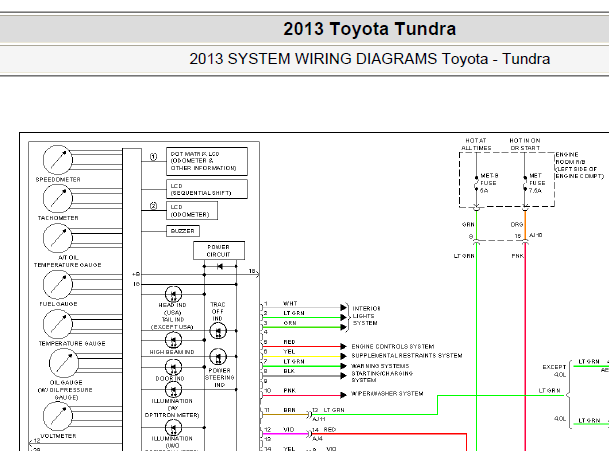This screenshot has width=609, height=451.
Task: Click the MET 7.5A fuse symbol
Action: click(525, 183)
